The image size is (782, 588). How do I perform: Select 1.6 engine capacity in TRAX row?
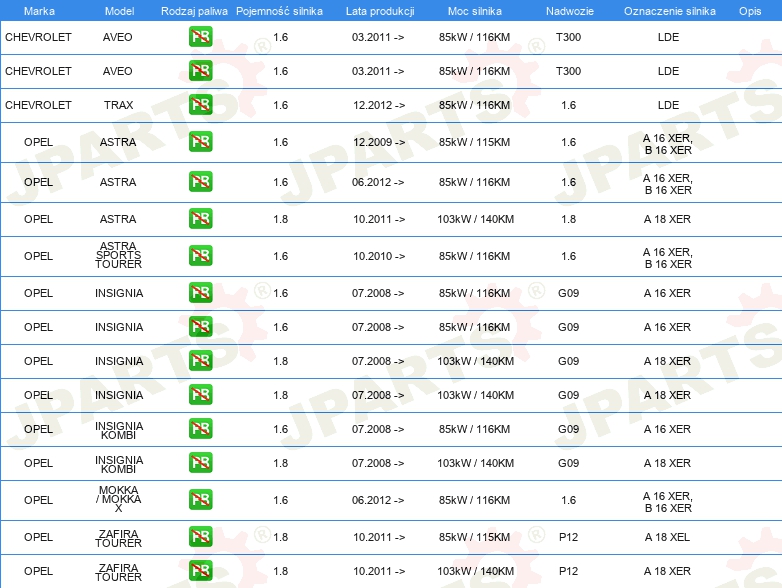pyautogui.click(x=280, y=105)
